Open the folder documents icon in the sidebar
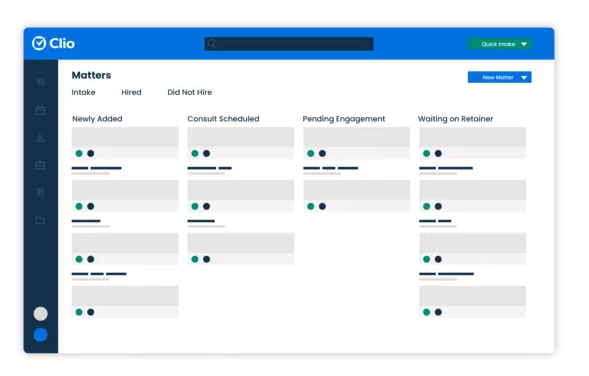 pos(40,220)
